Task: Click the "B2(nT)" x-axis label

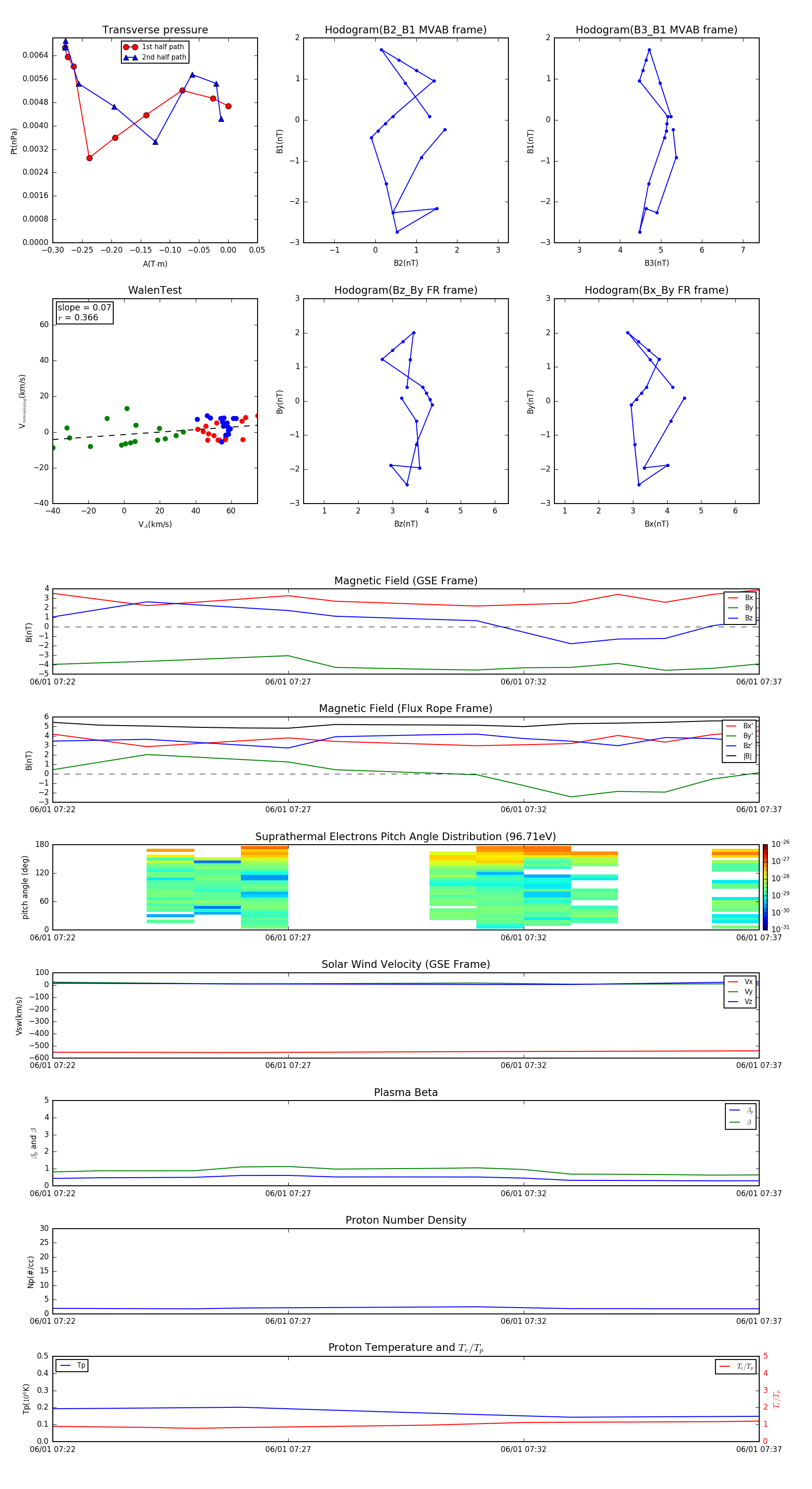Action: pyautogui.click(x=406, y=263)
